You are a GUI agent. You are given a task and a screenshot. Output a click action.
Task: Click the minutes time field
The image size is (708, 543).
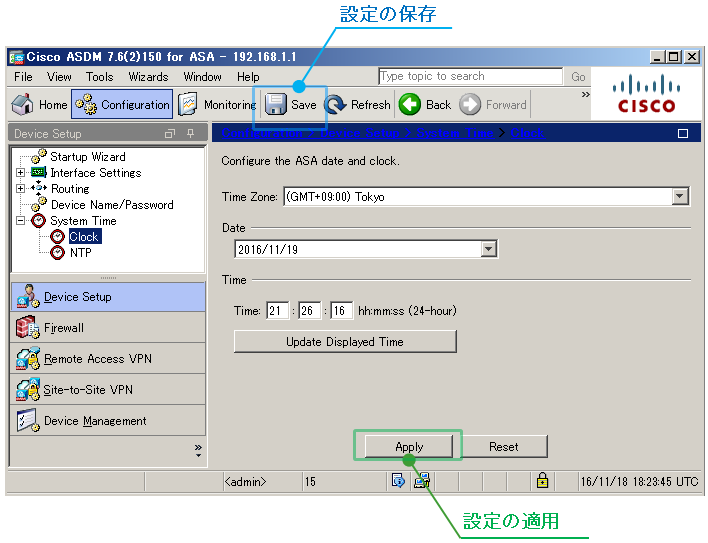(309, 311)
